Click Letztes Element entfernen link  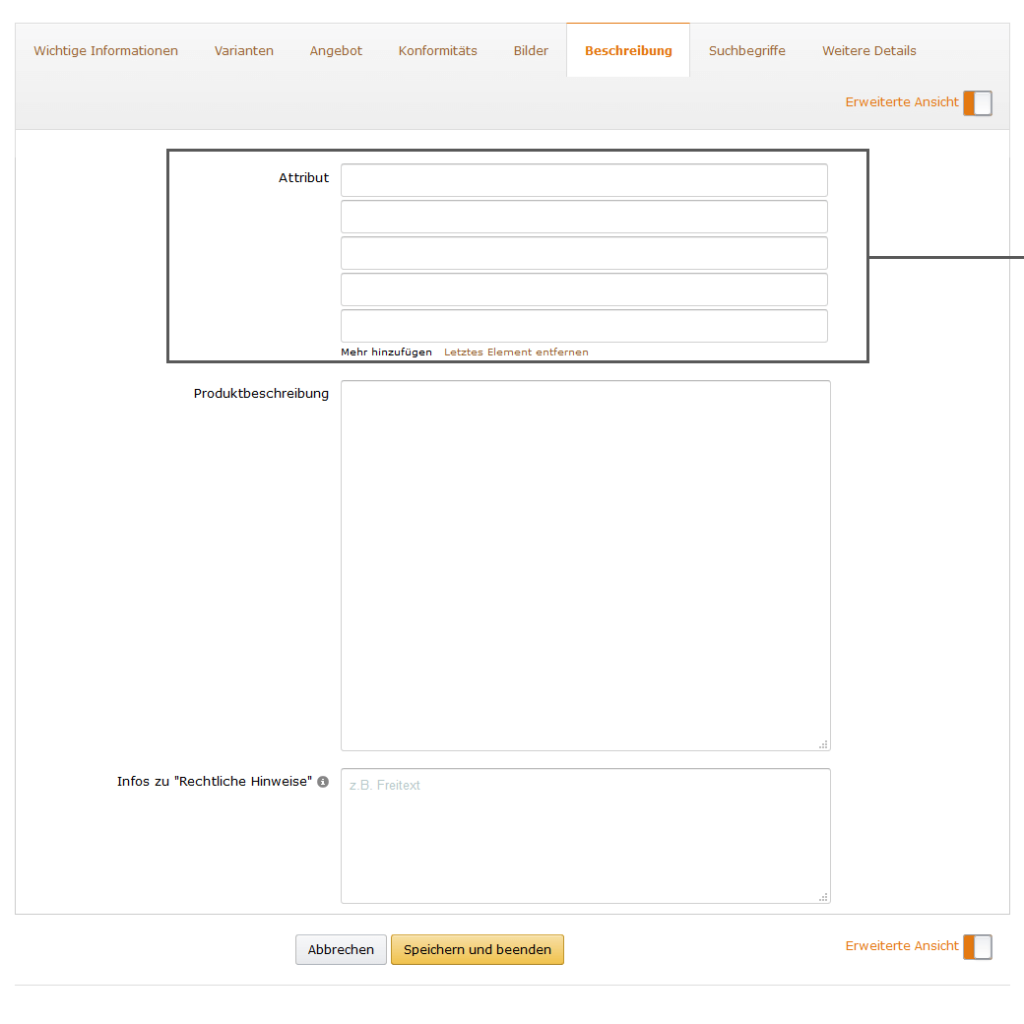pos(516,352)
